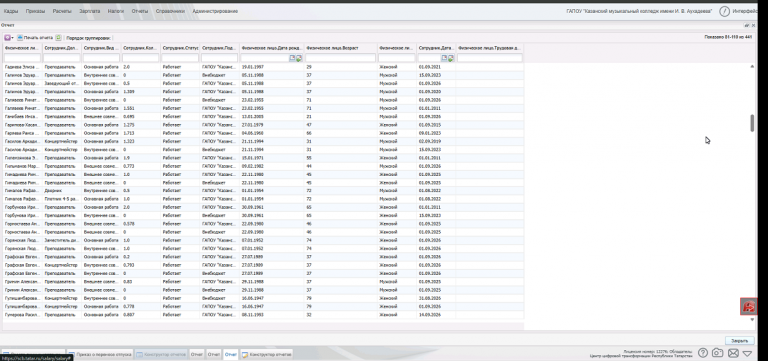Click the 02.09.2019 hire date cell

(436, 141)
